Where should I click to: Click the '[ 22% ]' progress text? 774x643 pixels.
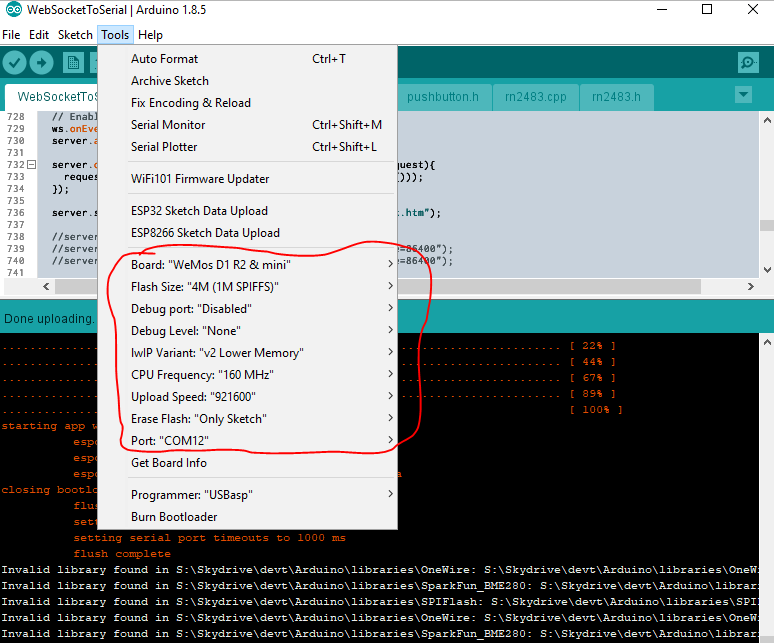[x=592, y=346]
